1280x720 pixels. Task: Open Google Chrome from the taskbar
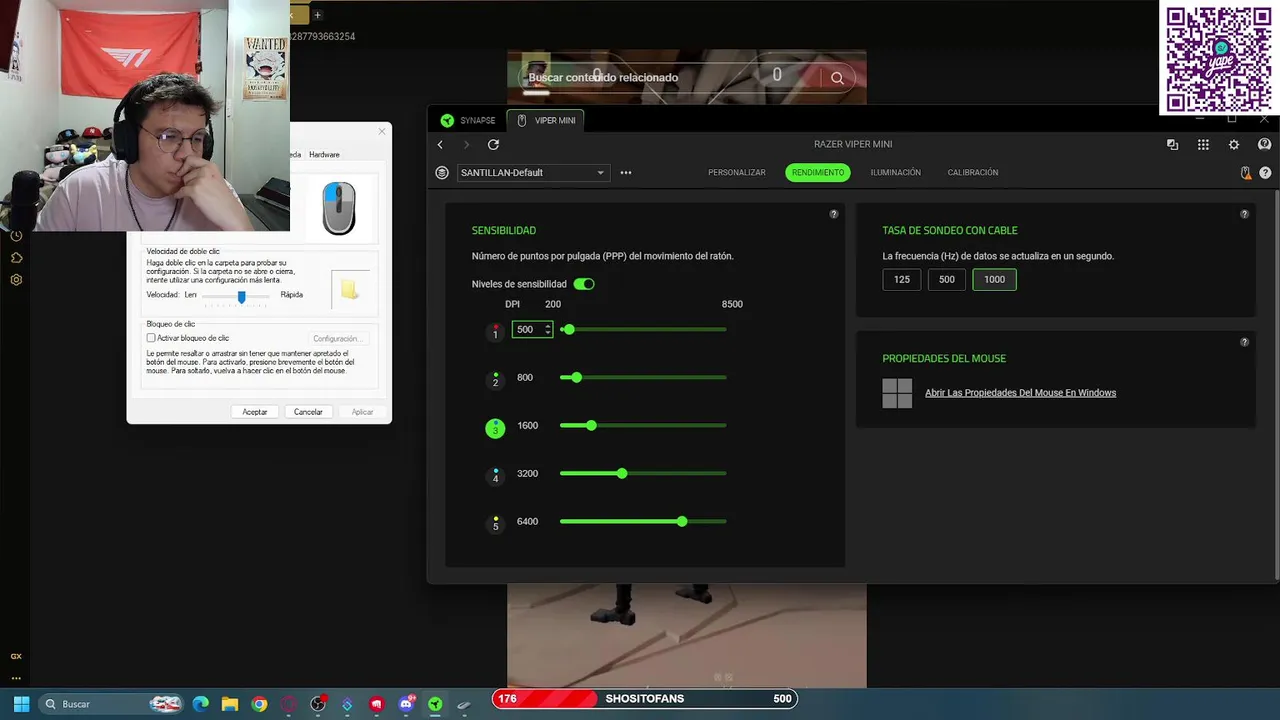coord(259,704)
